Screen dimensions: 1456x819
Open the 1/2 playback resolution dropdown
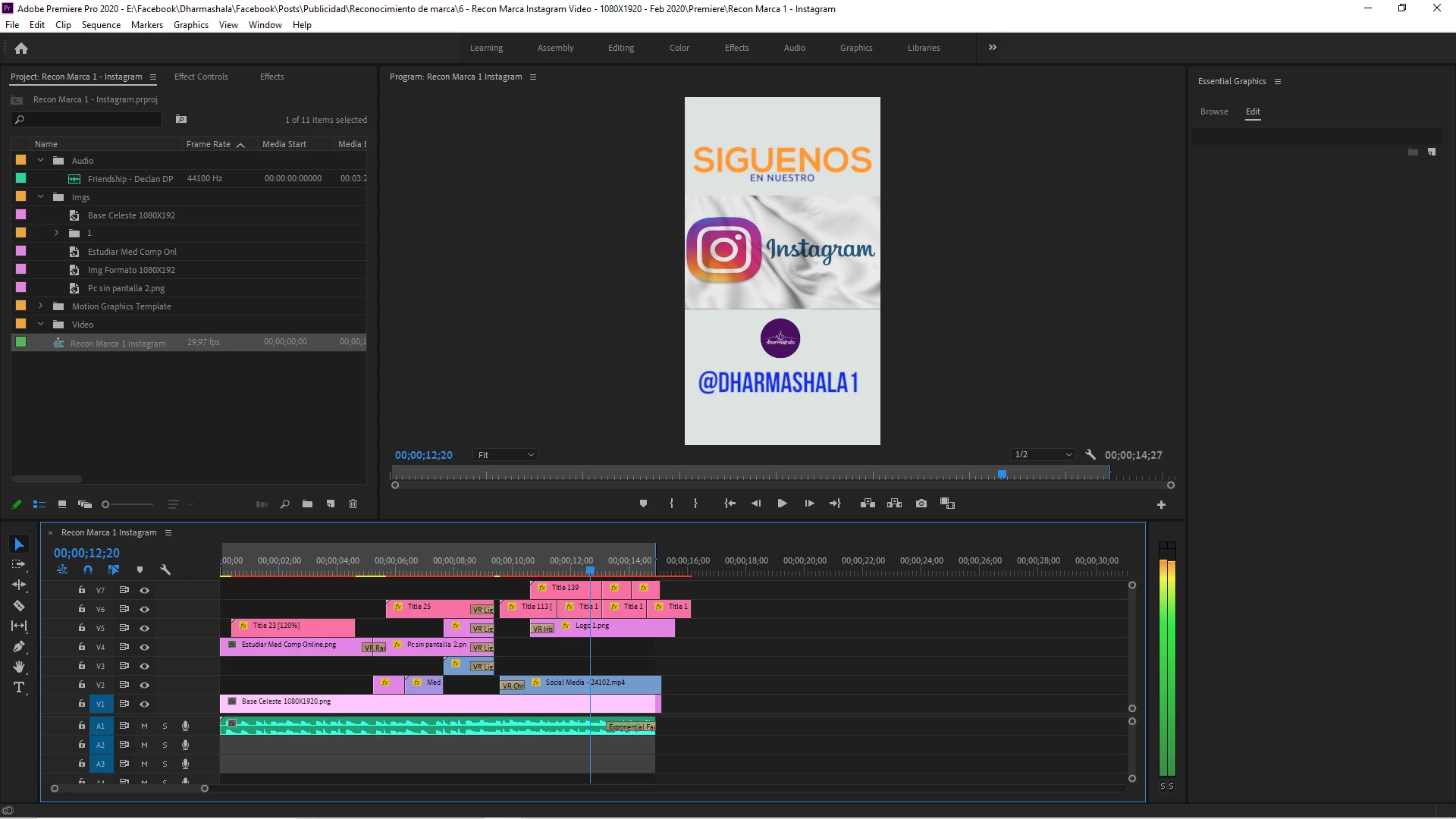1043,455
